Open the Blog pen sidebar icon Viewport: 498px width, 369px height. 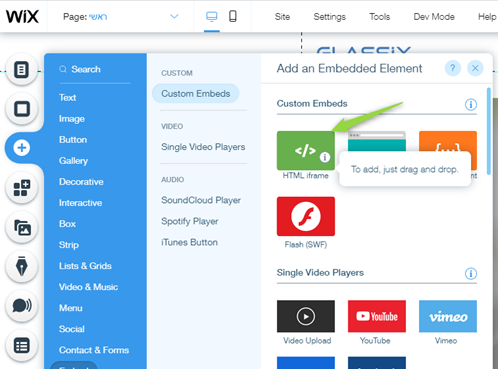(x=22, y=266)
